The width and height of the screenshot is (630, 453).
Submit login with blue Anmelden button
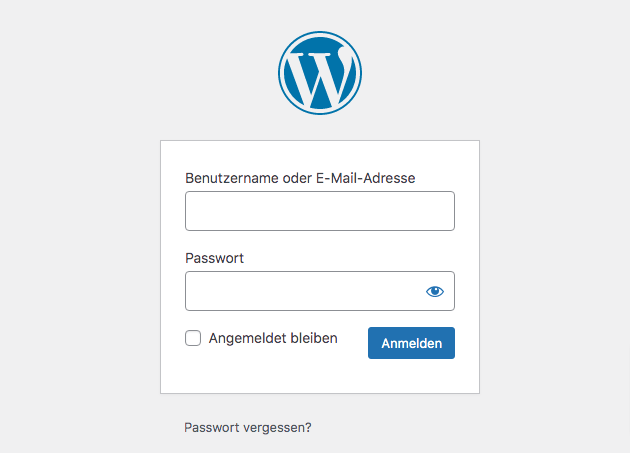[411, 343]
